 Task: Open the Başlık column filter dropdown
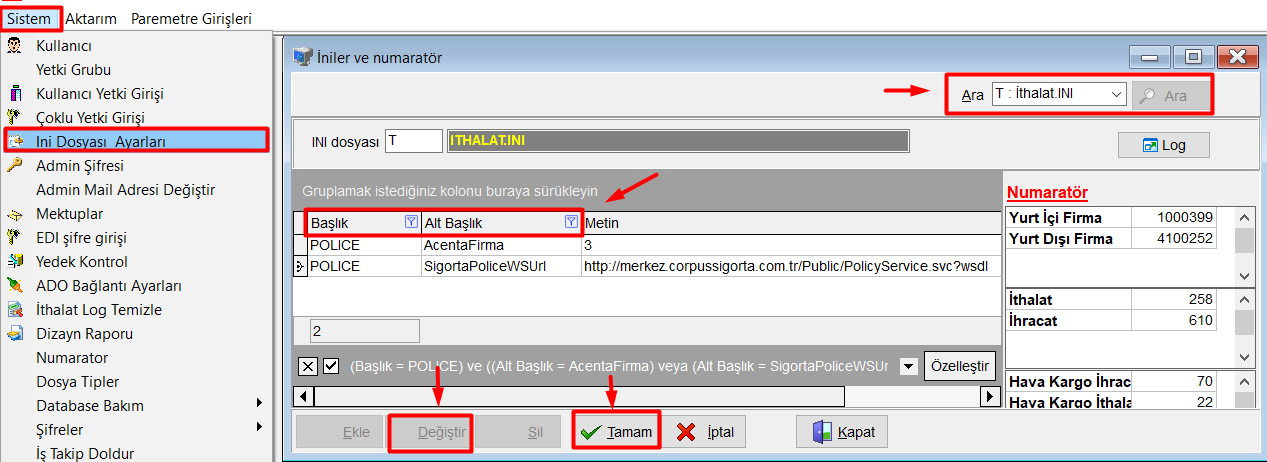tap(410, 222)
